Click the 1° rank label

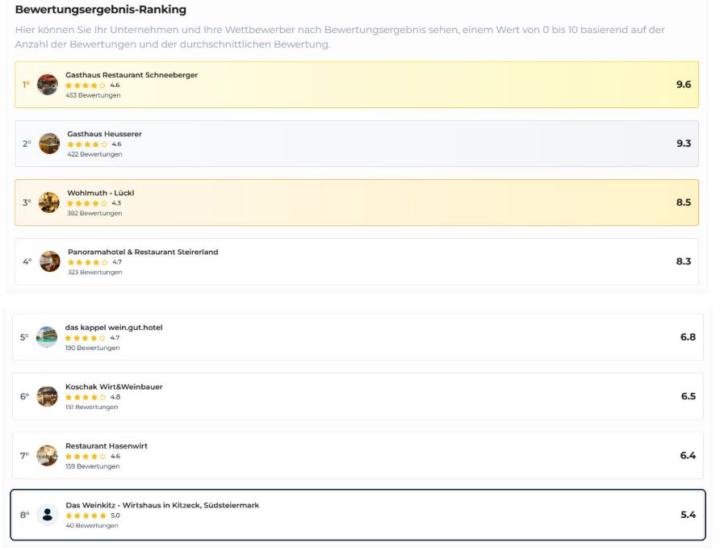pyautogui.click(x=26, y=84)
